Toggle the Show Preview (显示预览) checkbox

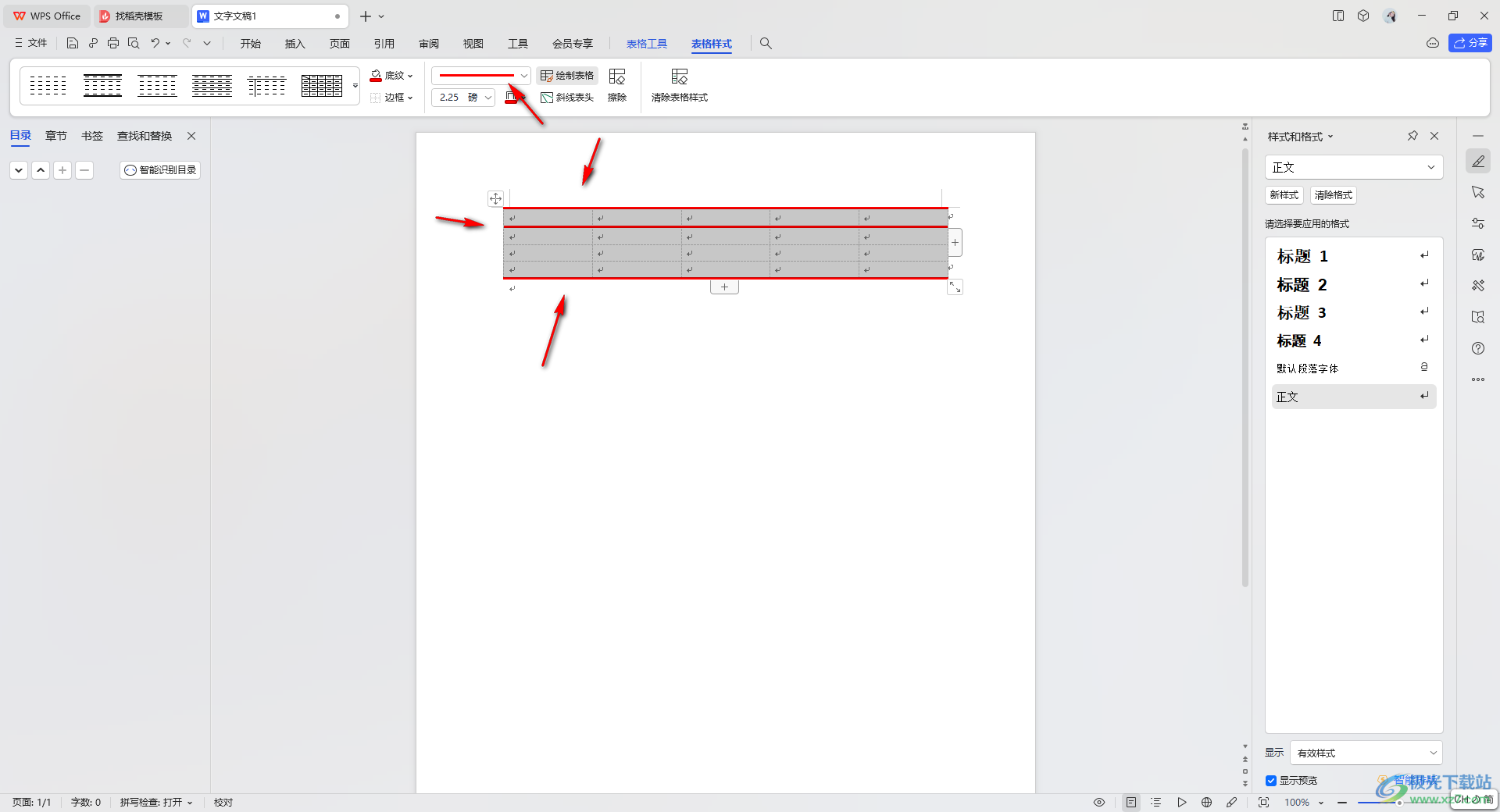tap(1271, 781)
